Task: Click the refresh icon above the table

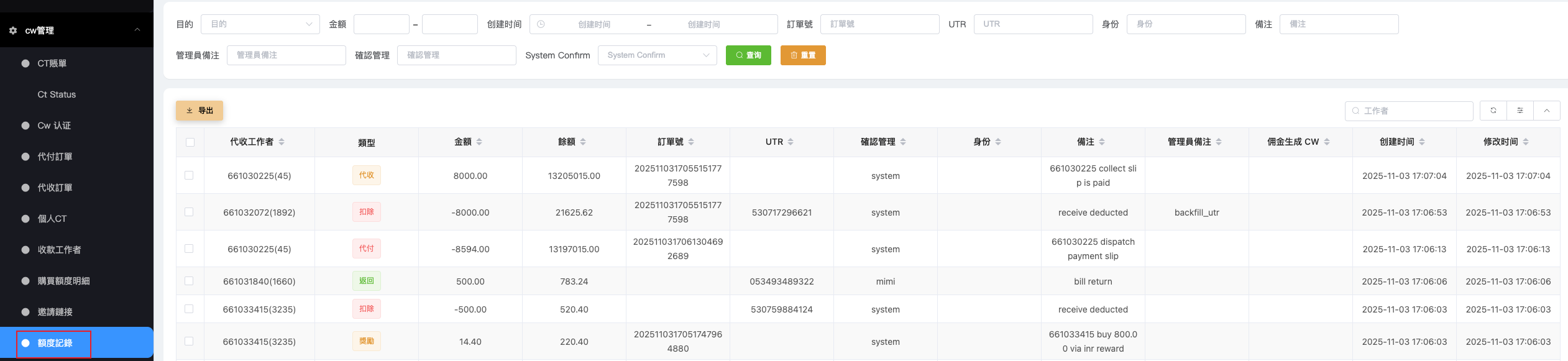Action: (1493, 111)
